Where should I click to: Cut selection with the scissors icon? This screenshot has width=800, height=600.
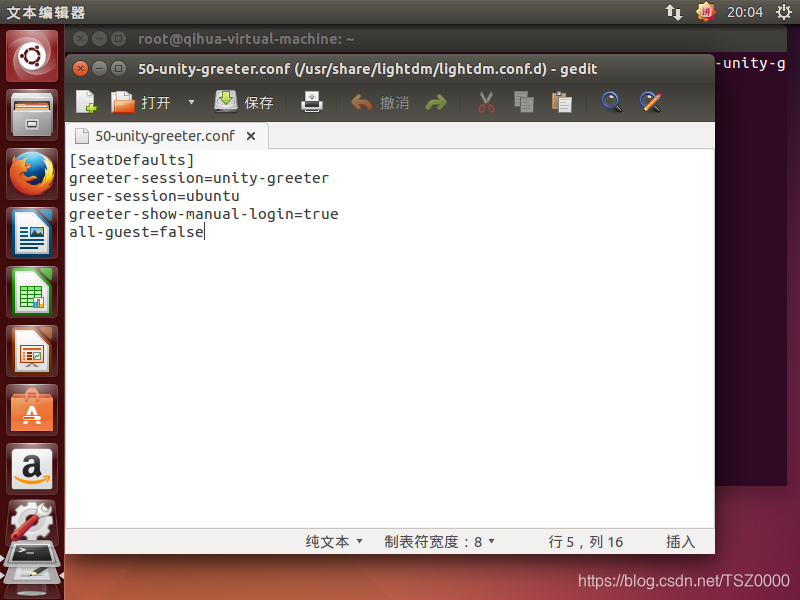[x=486, y=102]
